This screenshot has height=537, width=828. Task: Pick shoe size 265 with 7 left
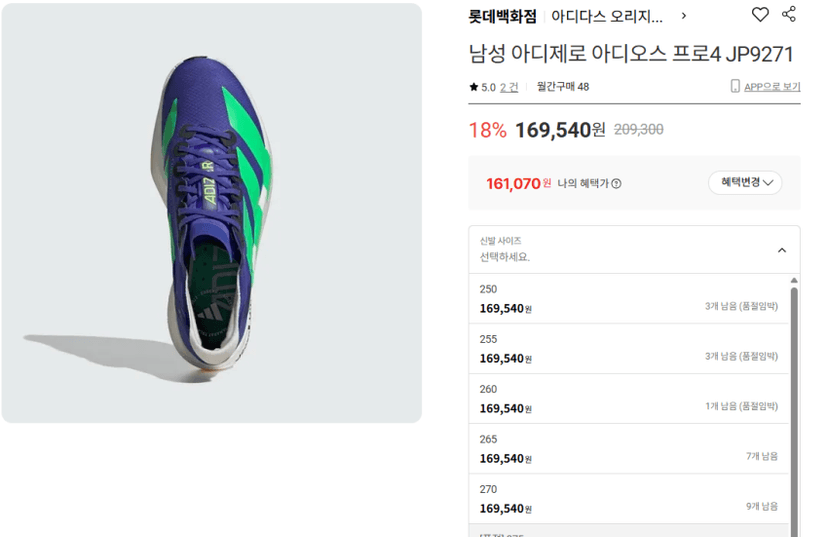[x=628, y=449]
